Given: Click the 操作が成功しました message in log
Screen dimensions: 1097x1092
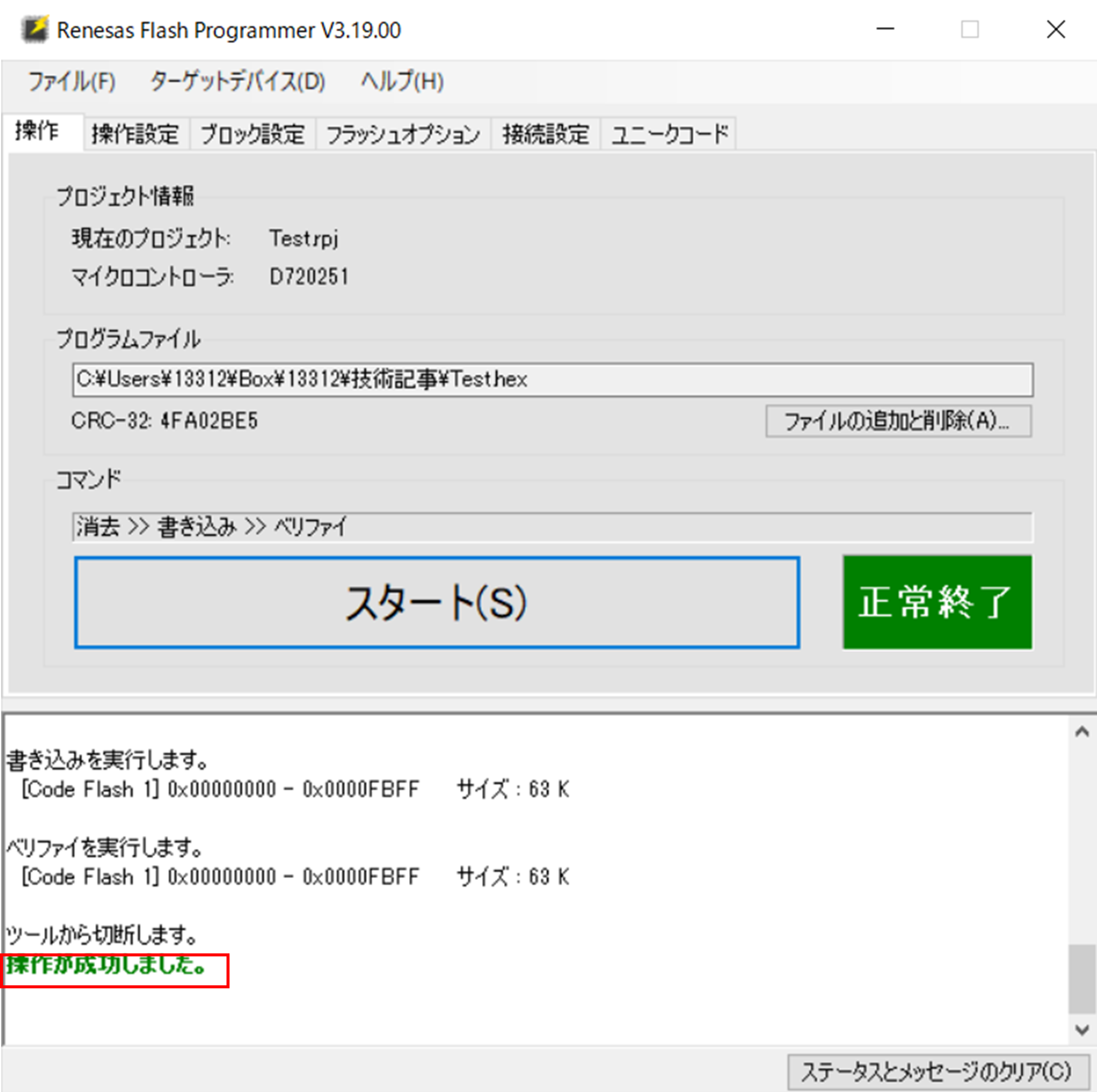Looking at the screenshot, I should 107,965.
